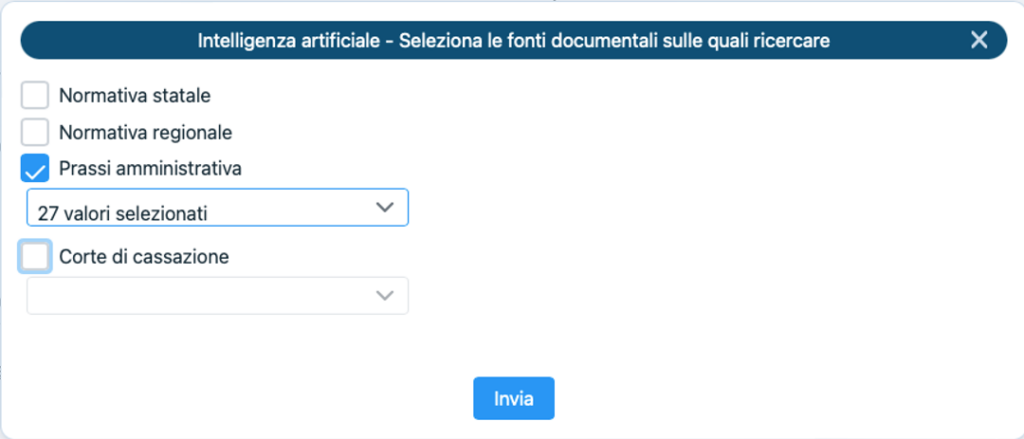Image resolution: width=1024 pixels, height=439 pixels.
Task: Open the "27 valori selezionati" dropdown
Action: (x=217, y=208)
